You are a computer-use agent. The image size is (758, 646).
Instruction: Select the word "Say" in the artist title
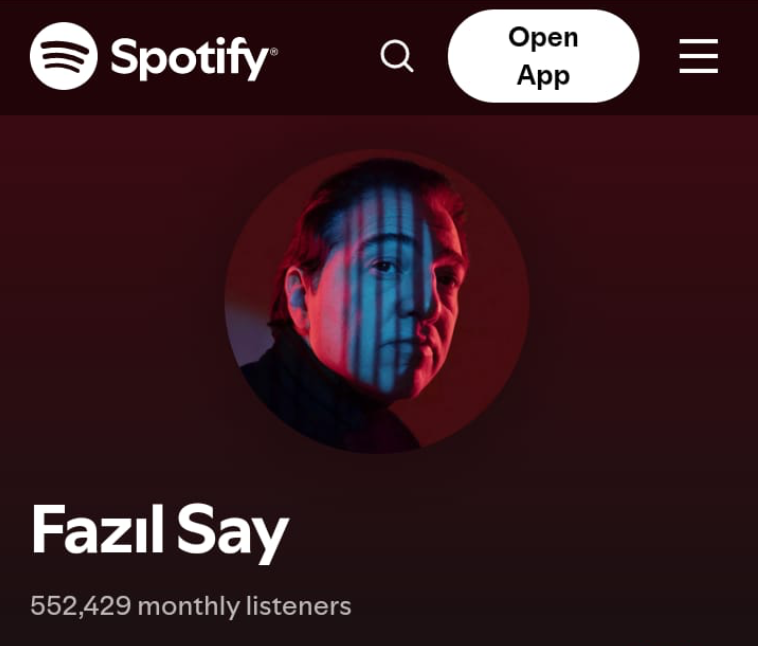(233, 533)
